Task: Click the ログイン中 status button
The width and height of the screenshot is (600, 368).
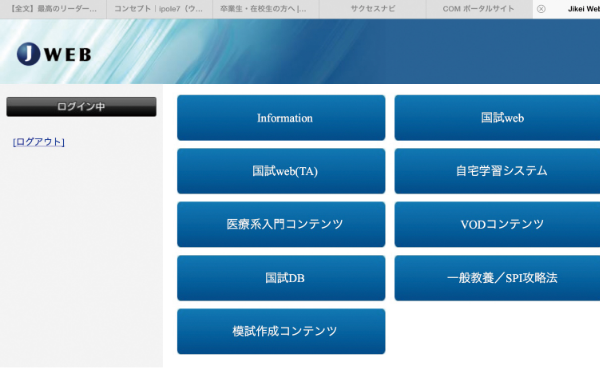Action: tap(81, 107)
